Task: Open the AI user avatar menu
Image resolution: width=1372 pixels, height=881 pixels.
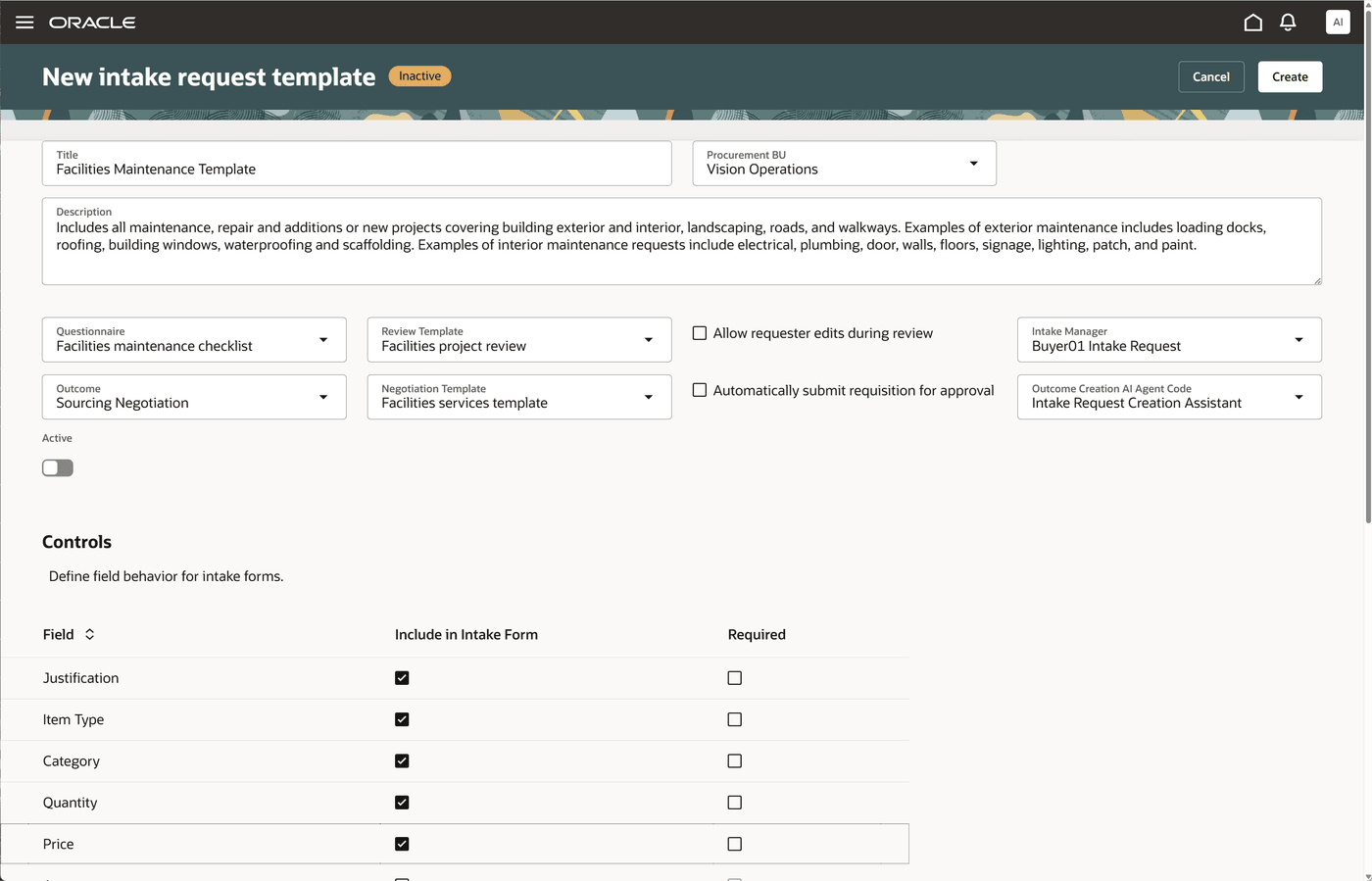Action: tap(1338, 22)
